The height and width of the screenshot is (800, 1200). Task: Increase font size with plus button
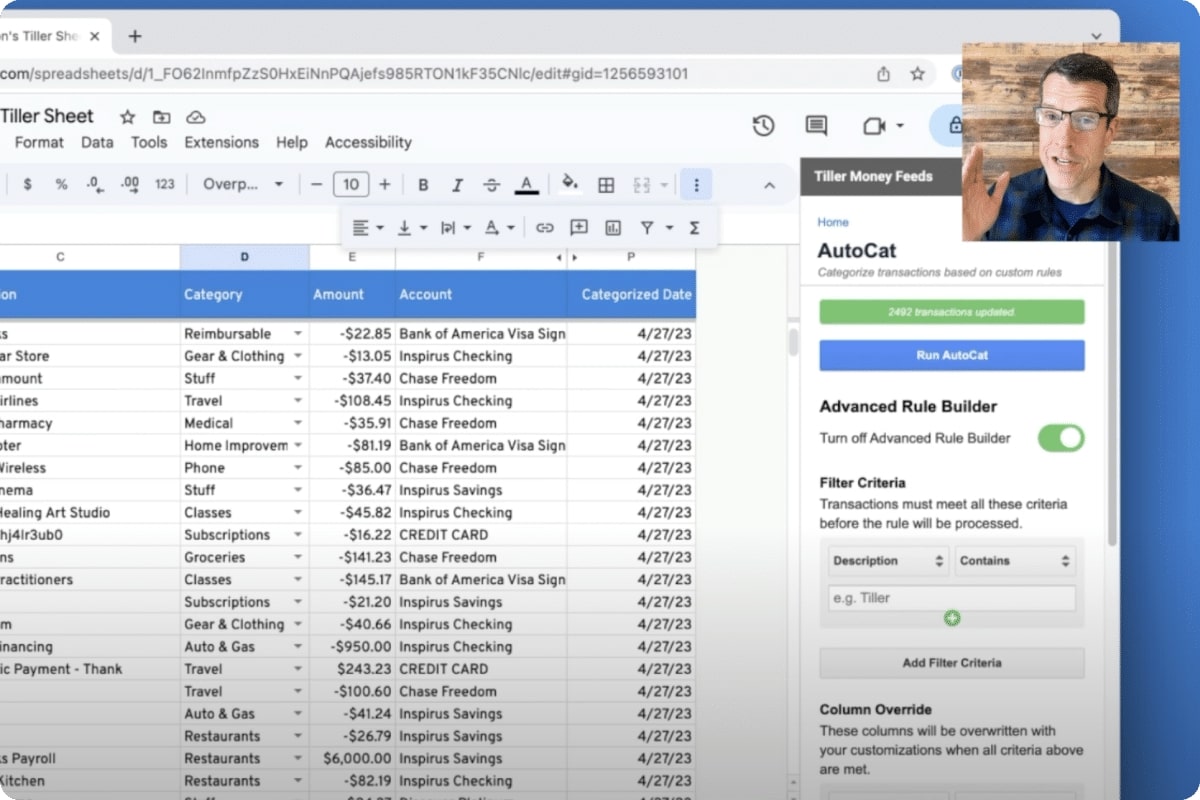click(384, 185)
